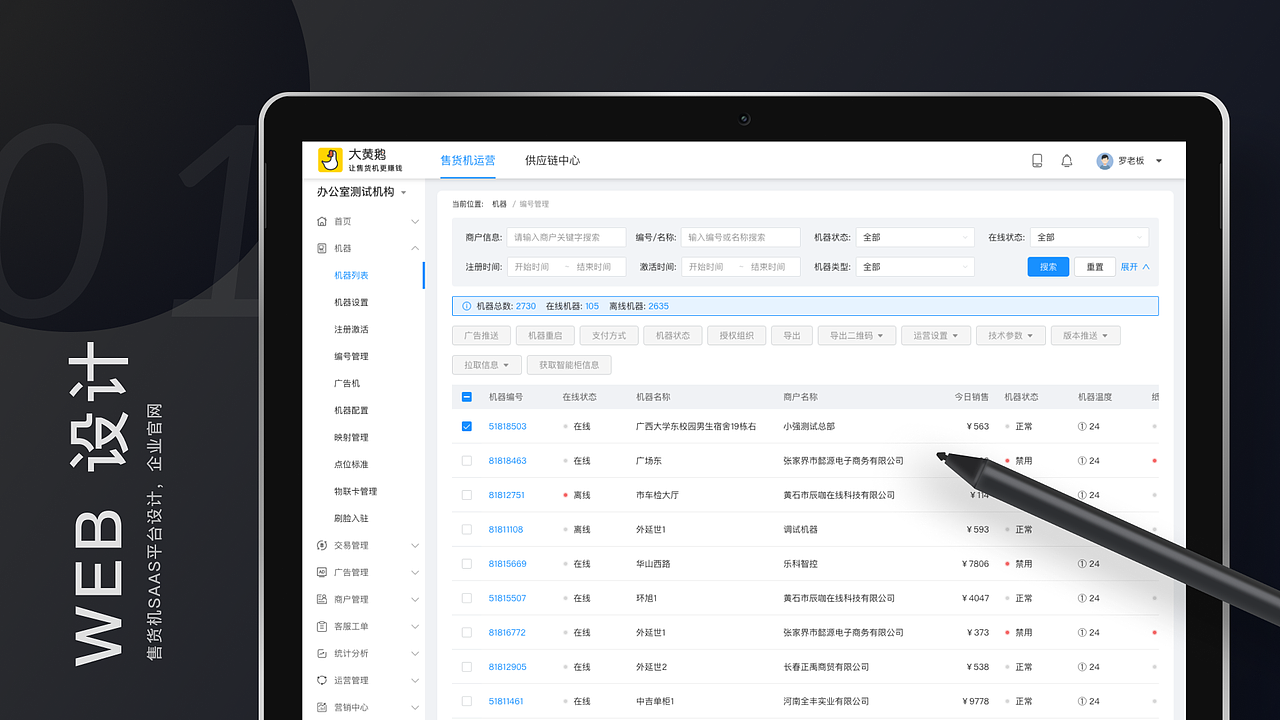Viewport: 1280px width, 720px height.
Task: Check the row 51815507 checkbox
Action: click(467, 598)
